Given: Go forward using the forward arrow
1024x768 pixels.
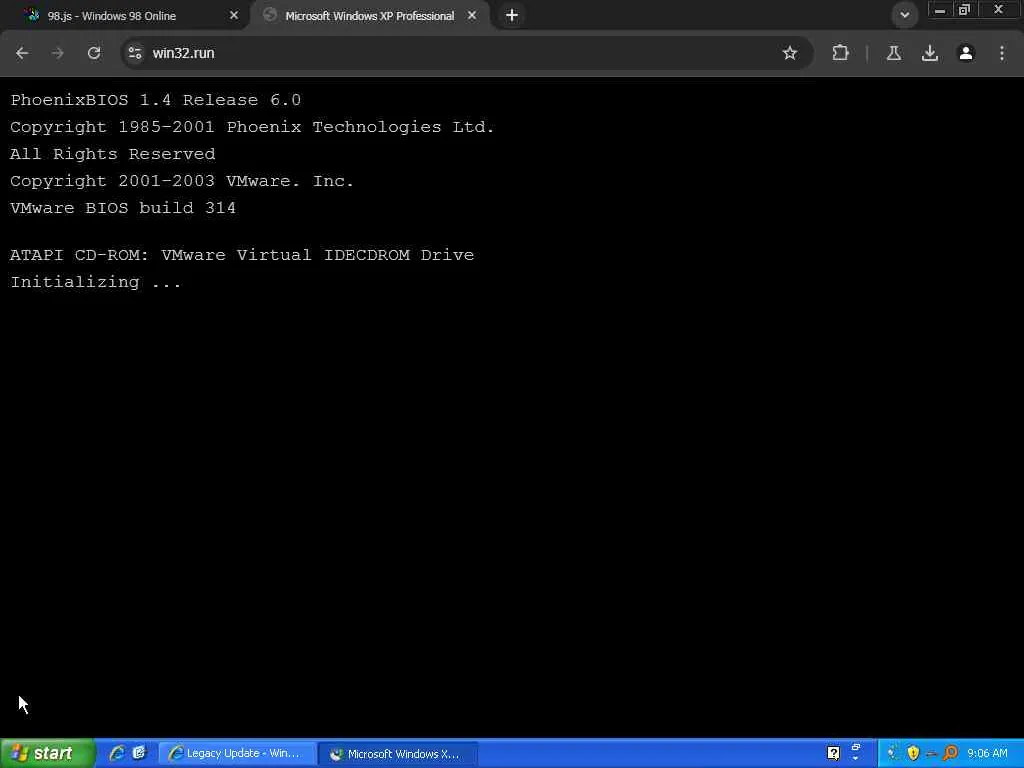Looking at the screenshot, I should (57, 53).
